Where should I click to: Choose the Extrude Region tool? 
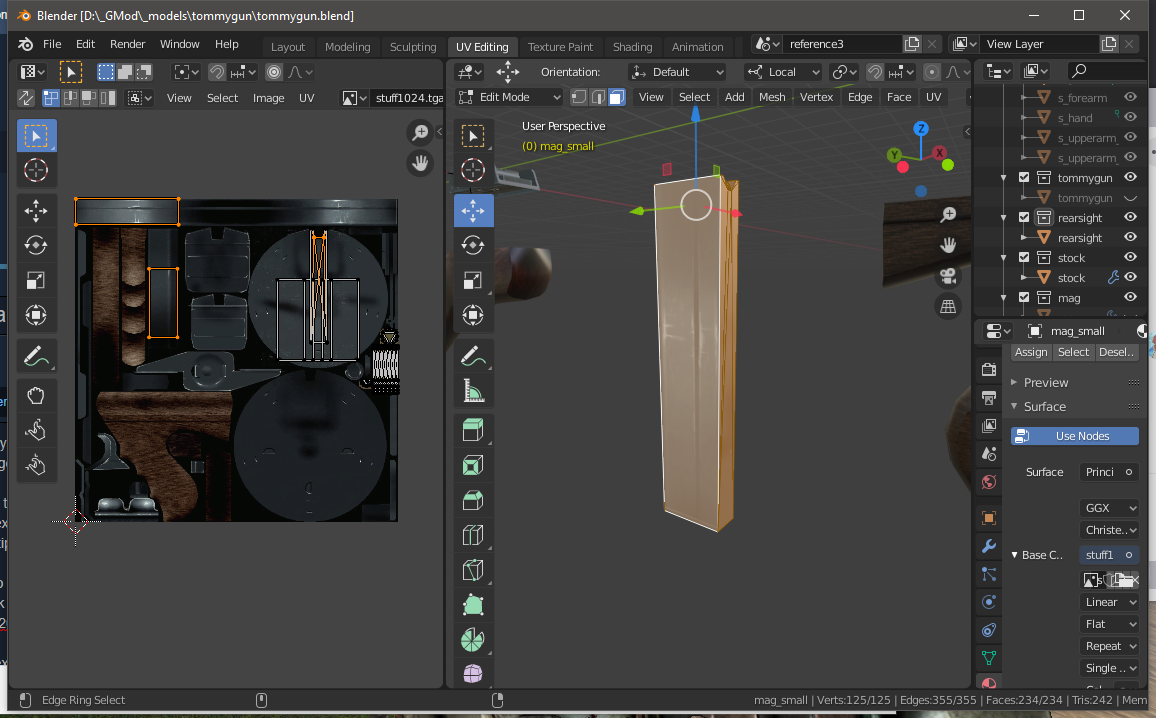tap(473, 431)
